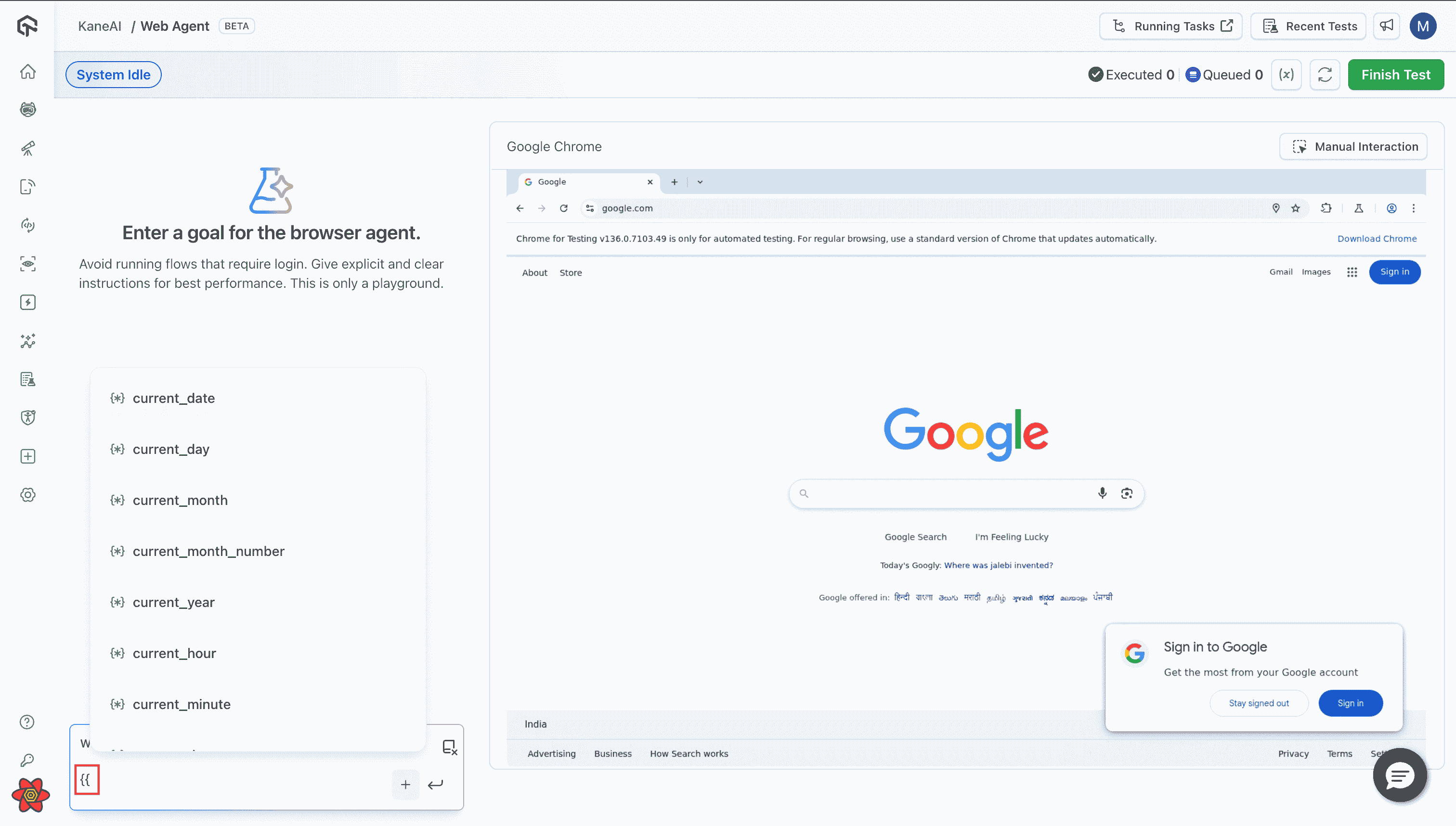
Task: Click Manual Interaction button
Action: (x=1353, y=147)
